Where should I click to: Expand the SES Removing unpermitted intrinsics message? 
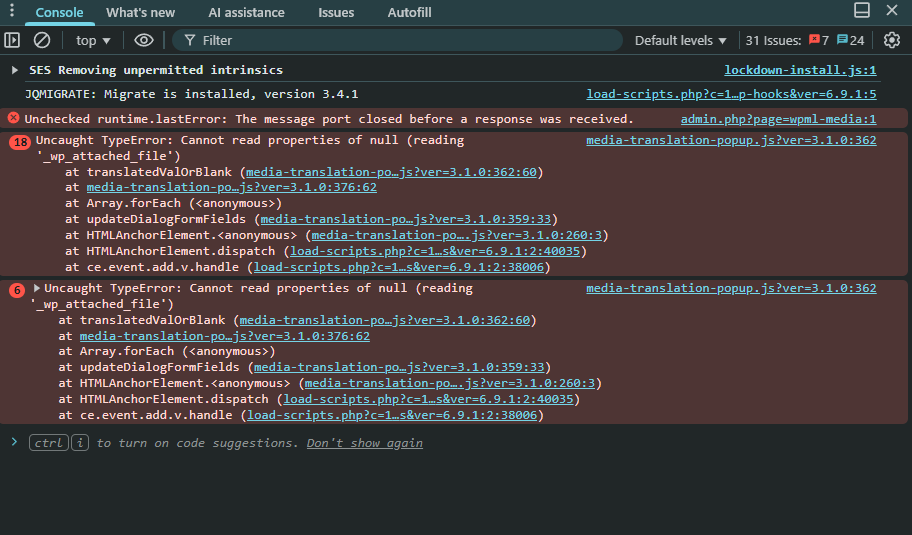(14, 70)
